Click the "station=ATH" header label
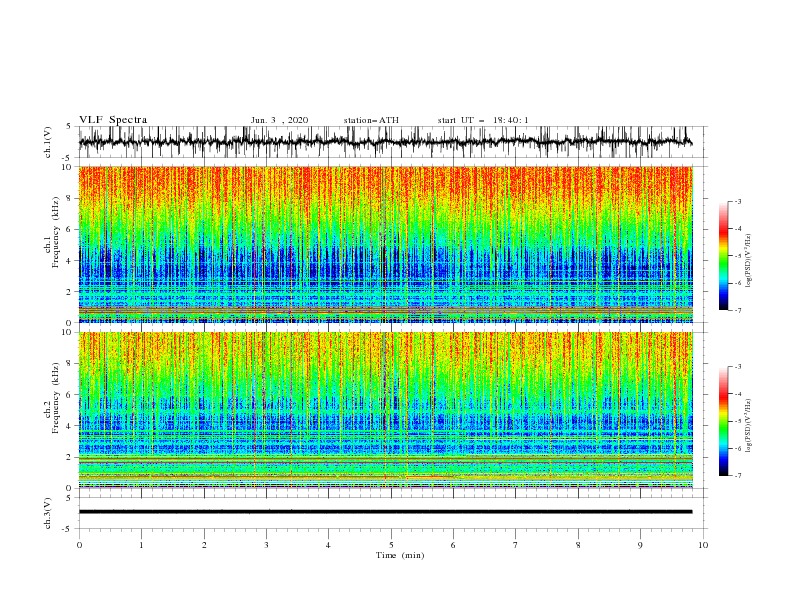Screen dimensions: 792x612 point(371,120)
